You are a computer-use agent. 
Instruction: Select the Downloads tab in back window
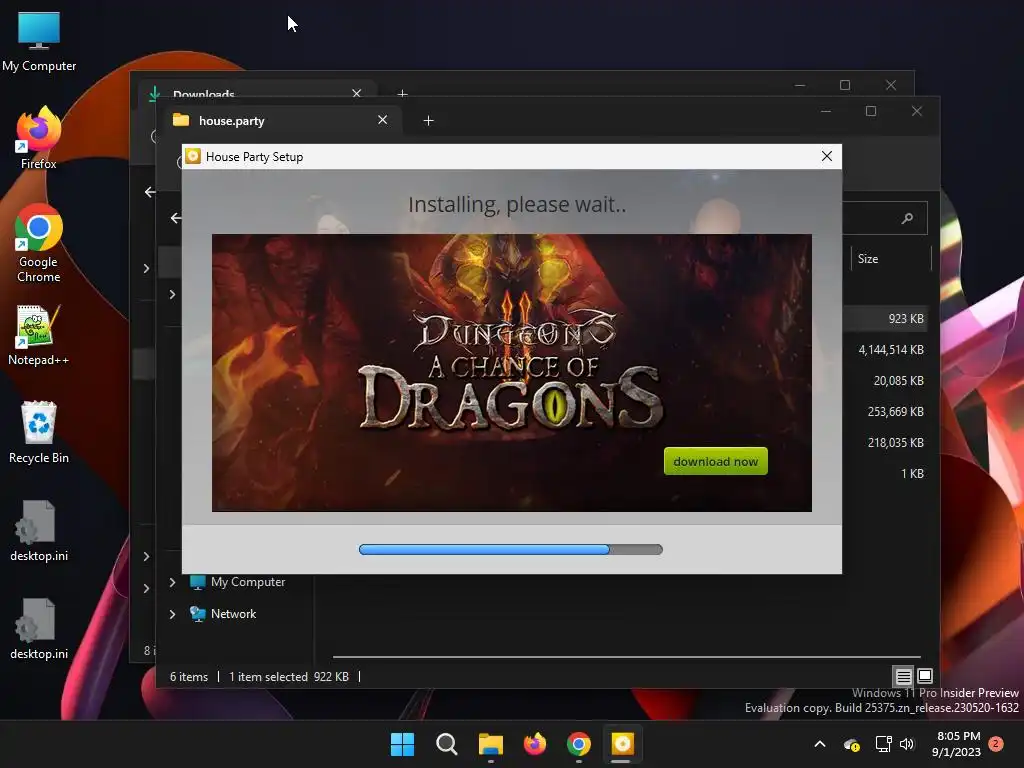[x=255, y=91]
